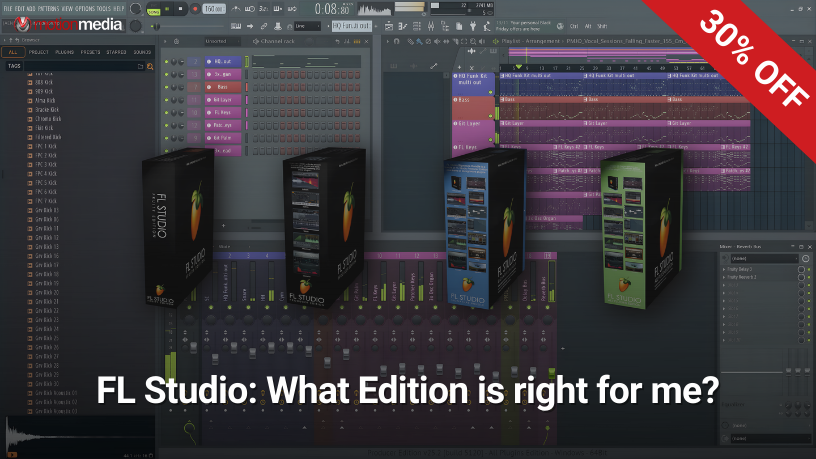816x459 pixels.
Task: Click the Kit Layer channel button
Action: click(x=223, y=100)
